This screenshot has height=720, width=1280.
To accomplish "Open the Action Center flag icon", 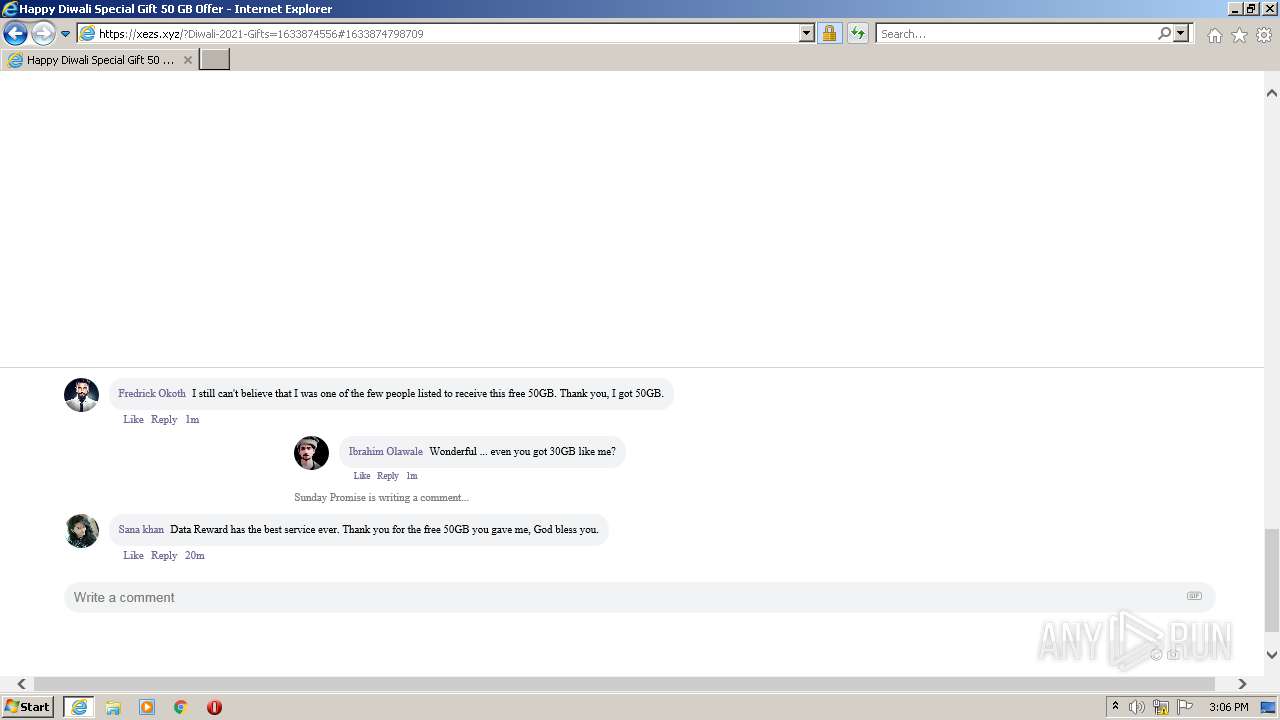I will coord(1185,707).
